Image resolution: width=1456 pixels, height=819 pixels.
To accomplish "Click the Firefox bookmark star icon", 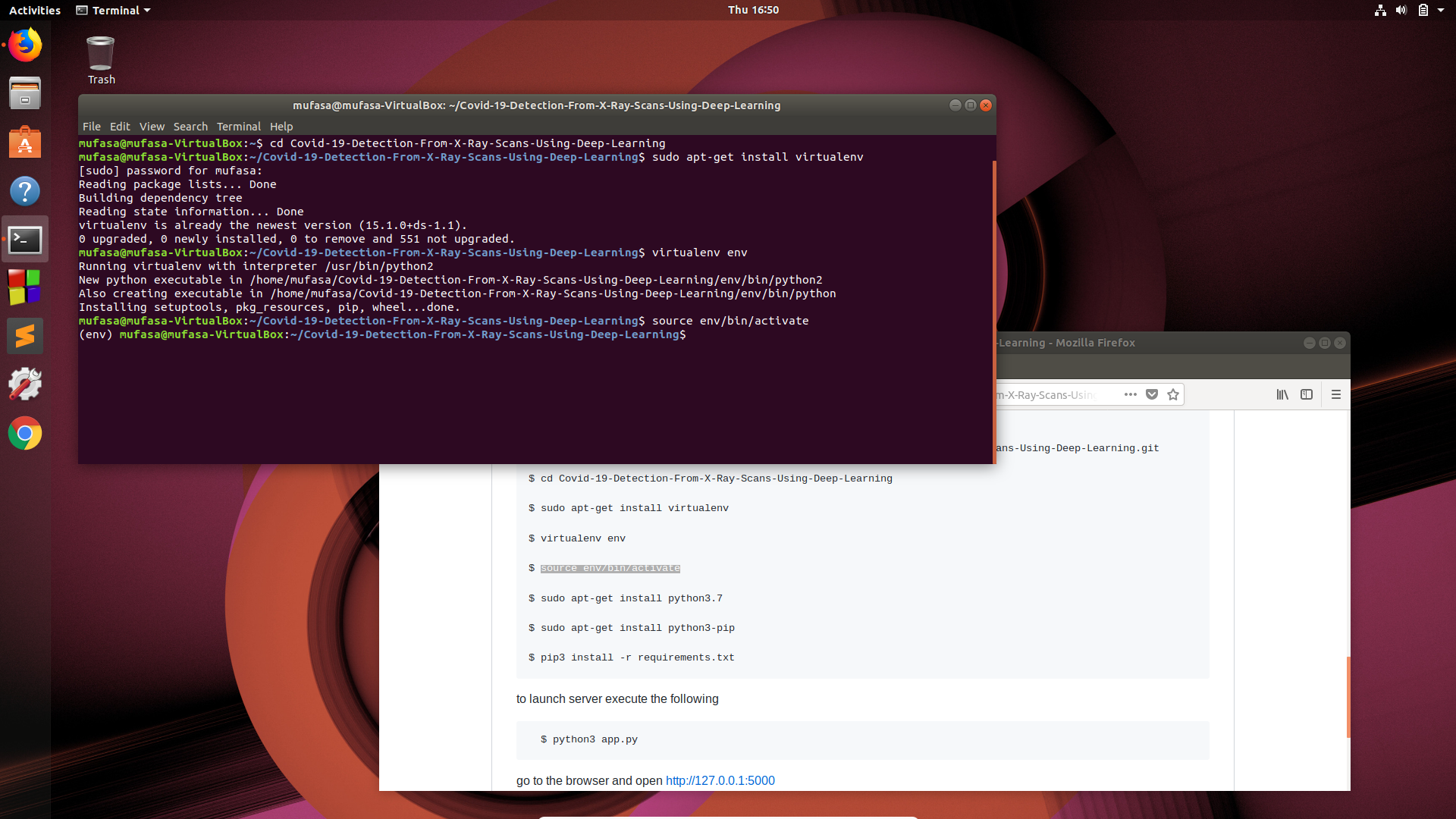I will tap(1173, 394).
